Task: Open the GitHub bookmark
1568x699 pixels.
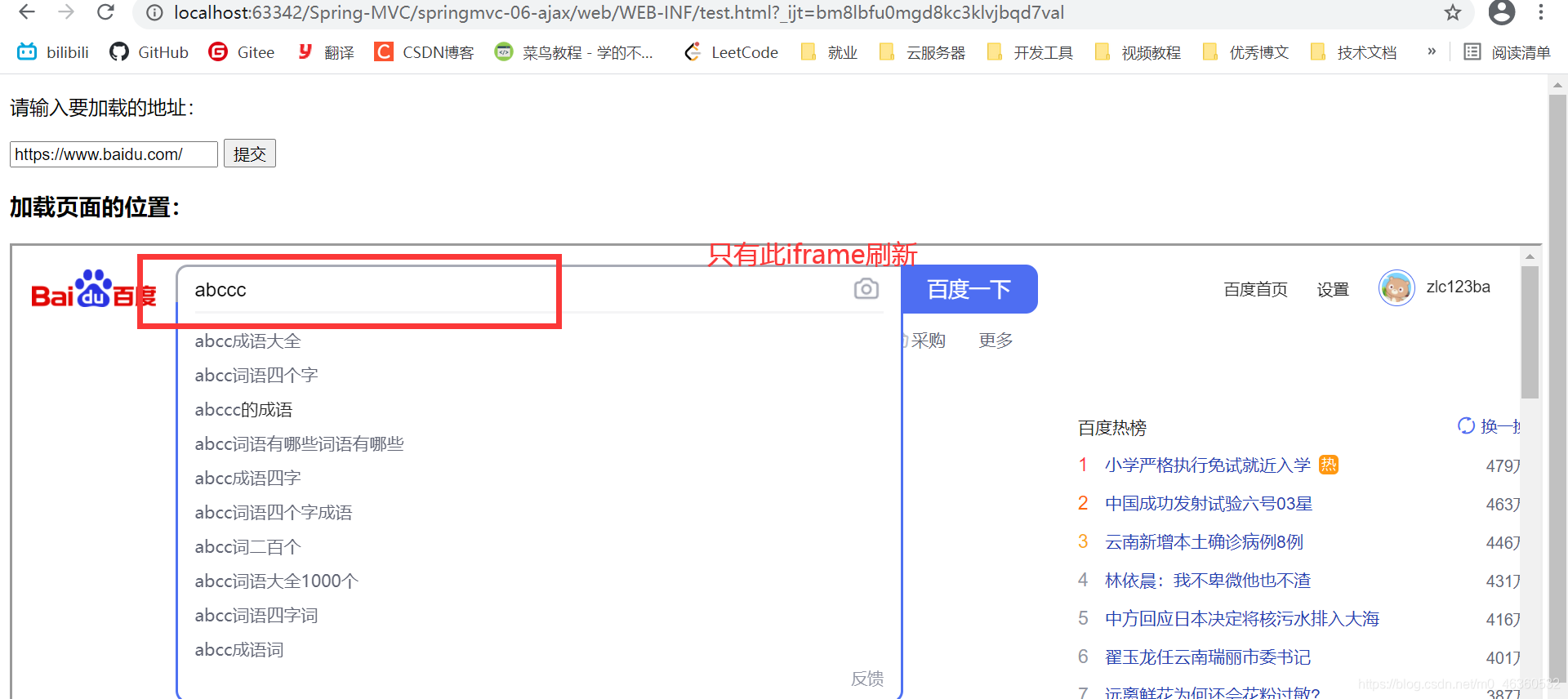Action: pyautogui.click(x=149, y=52)
